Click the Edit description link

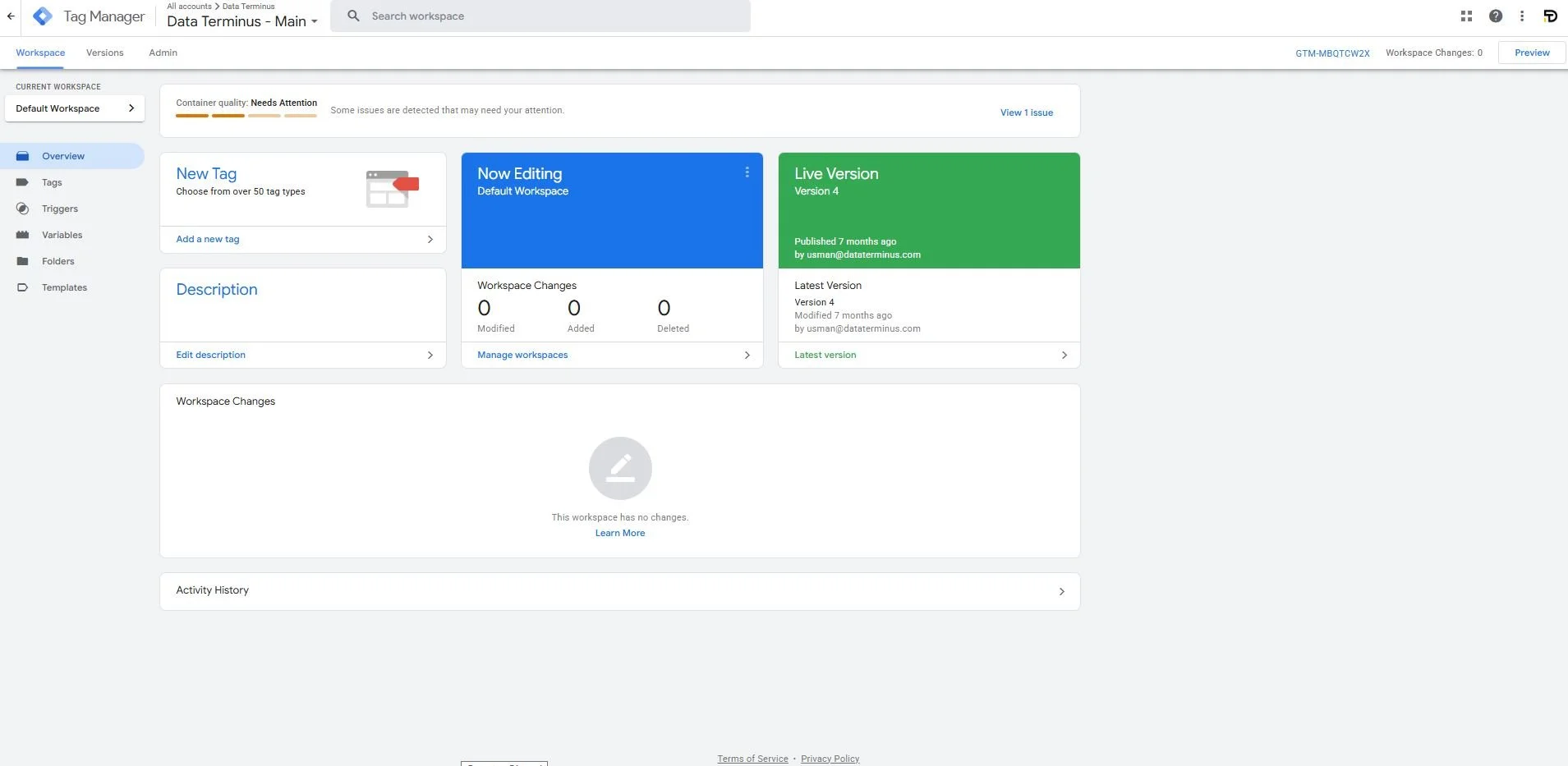click(x=211, y=355)
